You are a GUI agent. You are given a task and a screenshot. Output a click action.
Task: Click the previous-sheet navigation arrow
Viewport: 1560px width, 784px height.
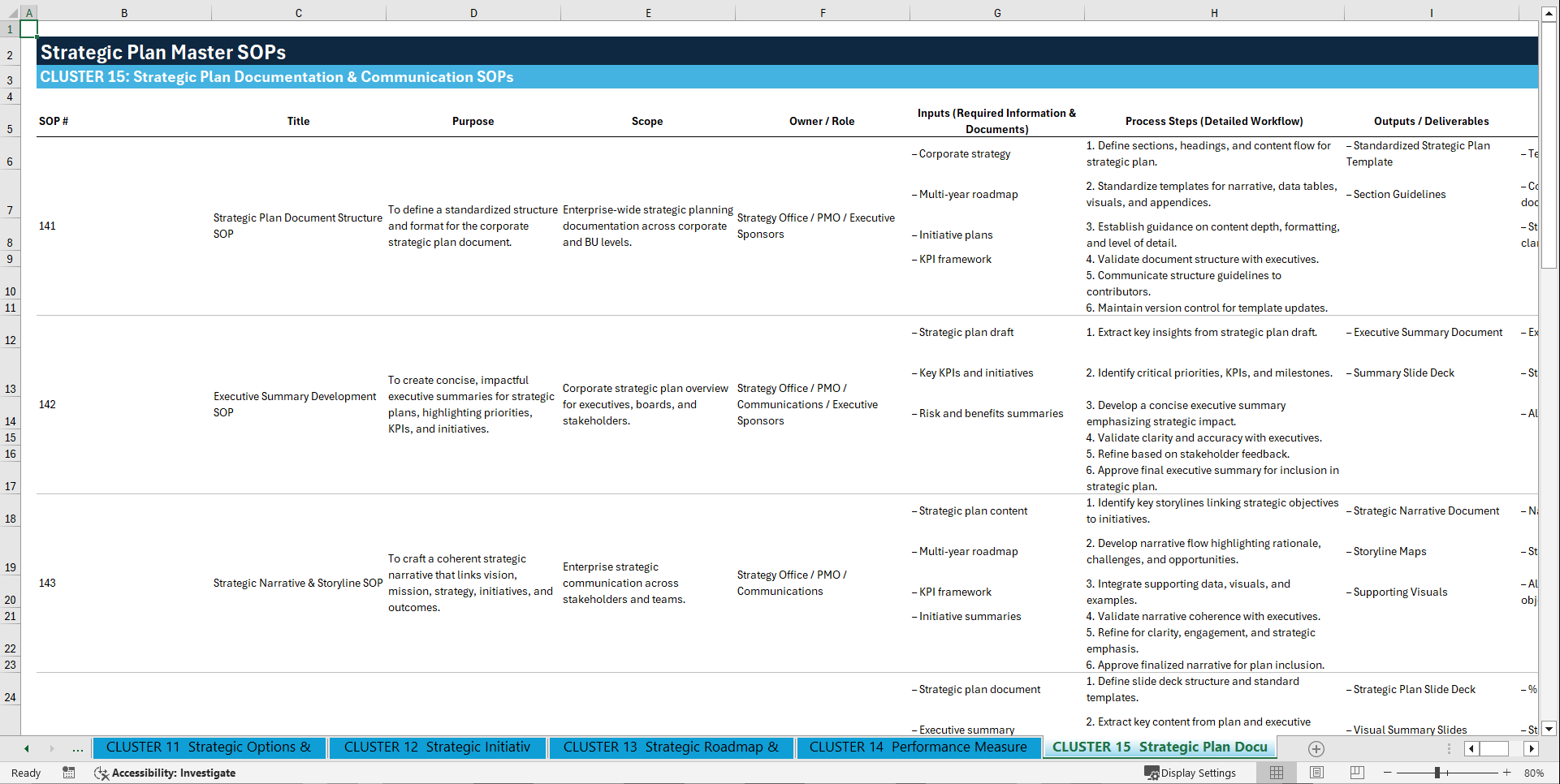tap(26, 747)
